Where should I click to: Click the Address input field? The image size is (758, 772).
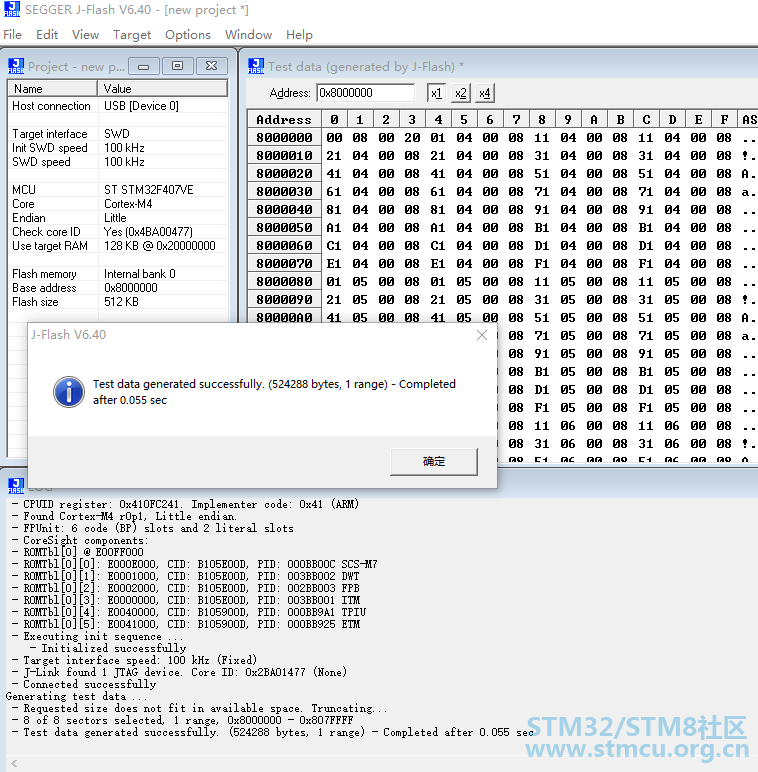pos(365,93)
